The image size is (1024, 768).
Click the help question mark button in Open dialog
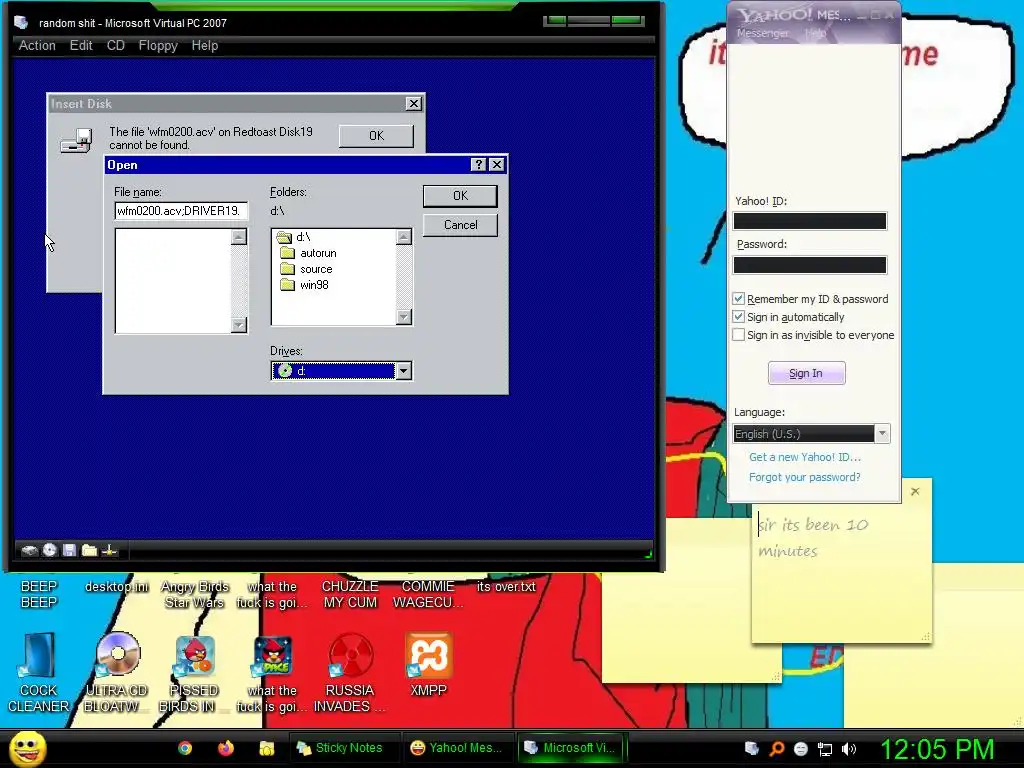tap(479, 165)
